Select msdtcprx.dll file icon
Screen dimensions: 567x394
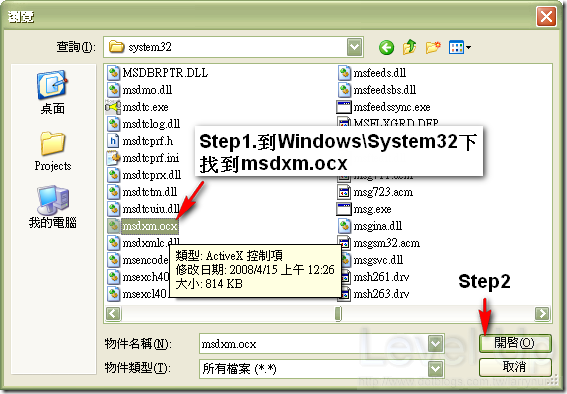[x=114, y=175]
